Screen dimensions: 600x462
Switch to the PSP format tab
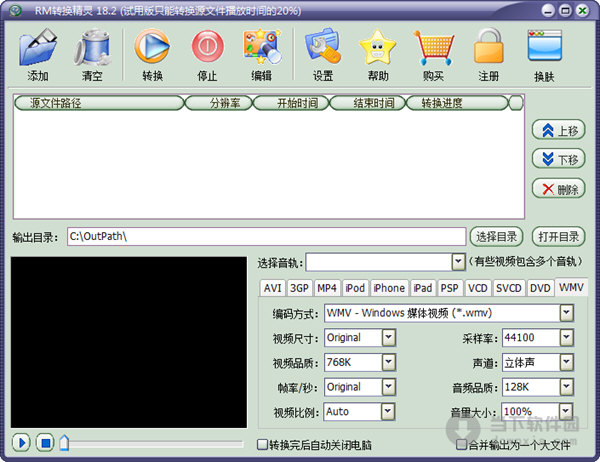pos(449,288)
